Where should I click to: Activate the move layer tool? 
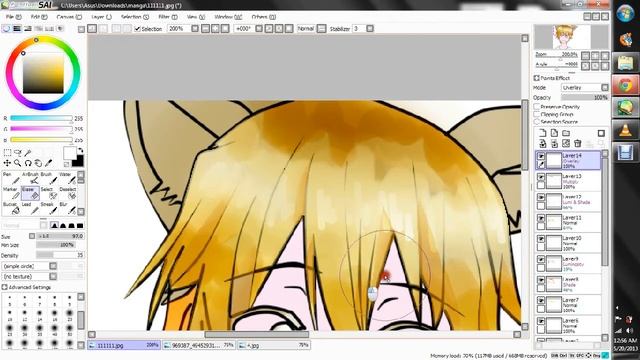[7, 163]
